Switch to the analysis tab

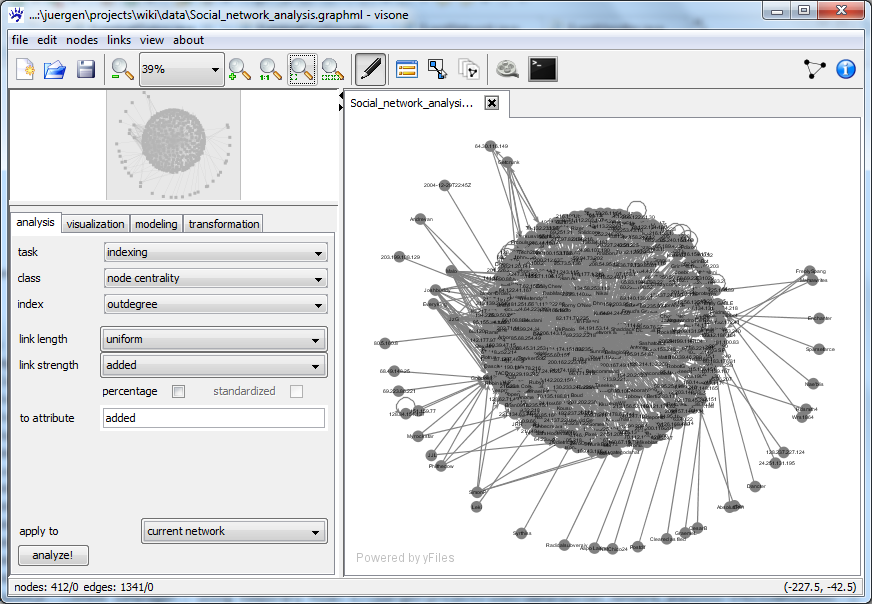pos(36,222)
